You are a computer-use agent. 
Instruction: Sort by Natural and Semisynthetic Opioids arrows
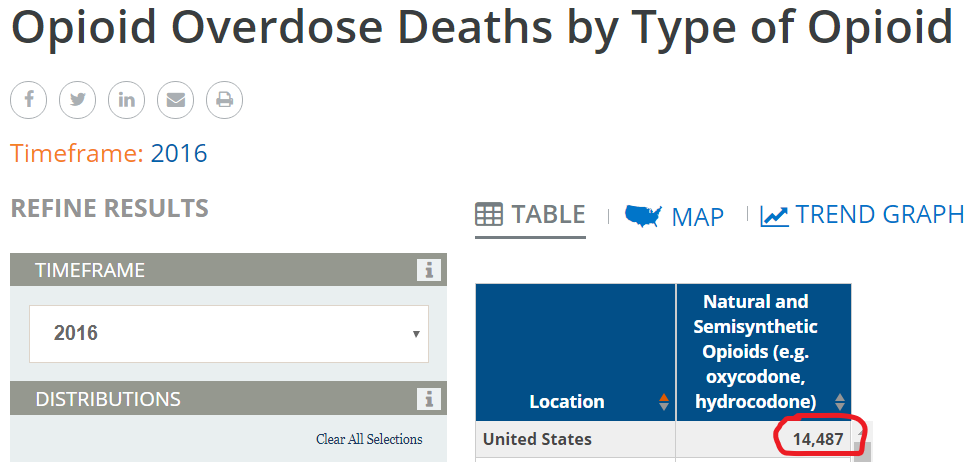click(x=840, y=401)
